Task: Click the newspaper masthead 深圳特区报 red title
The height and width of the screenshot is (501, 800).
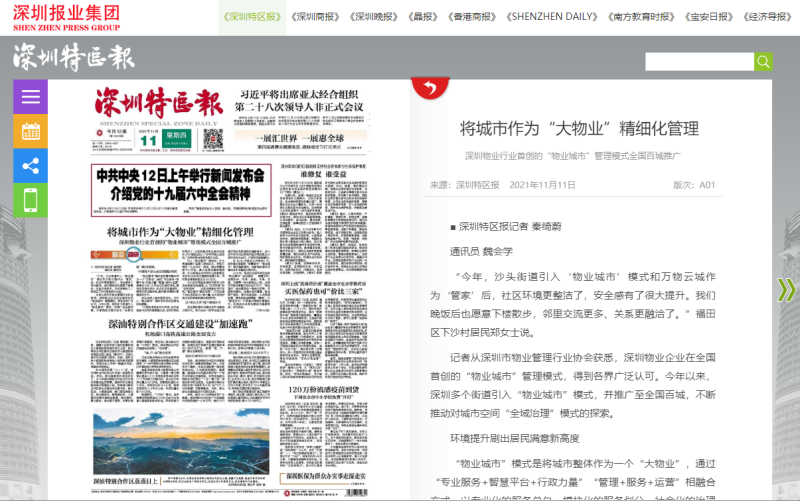Action: [159, 103]
